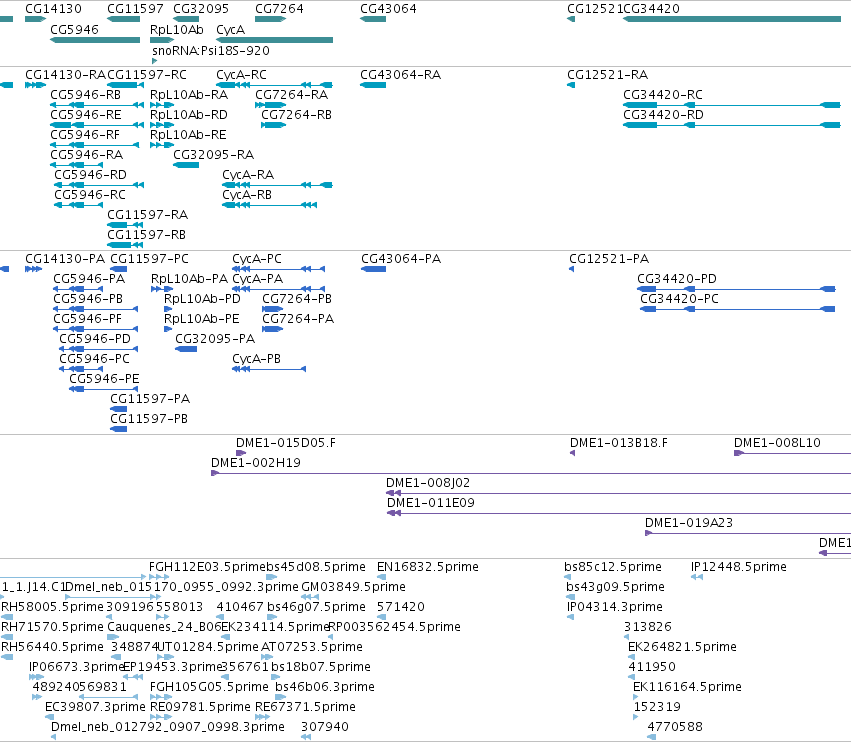This screenshot has width=851, height=742.
Task: Open transcript CG14130-RA
Action: point(65,74)
